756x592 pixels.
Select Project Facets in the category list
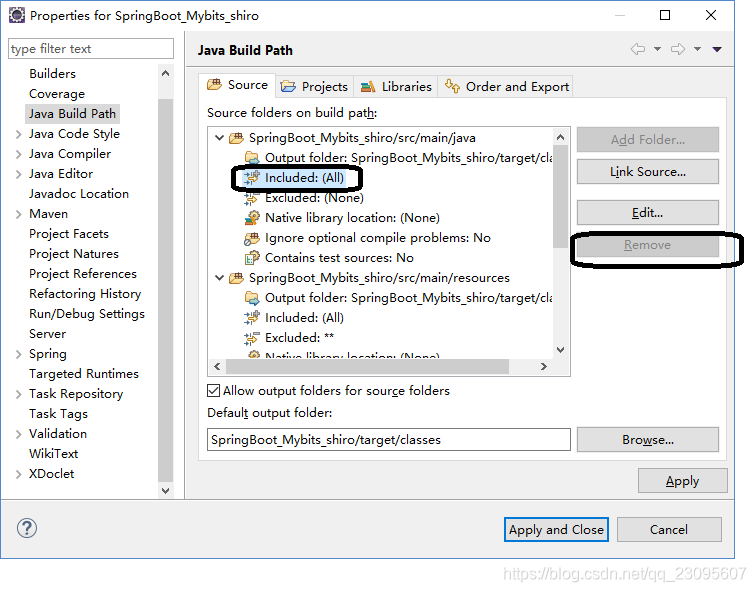[x=69, y=234]
